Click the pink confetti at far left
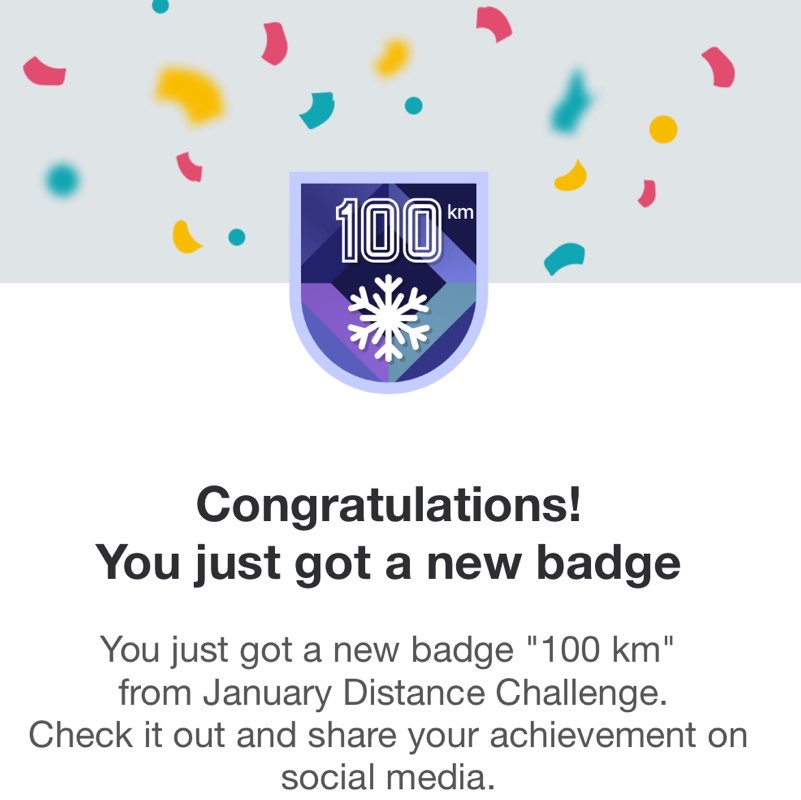The width and height of the screenshot is (801, 800). click(45, 71)
